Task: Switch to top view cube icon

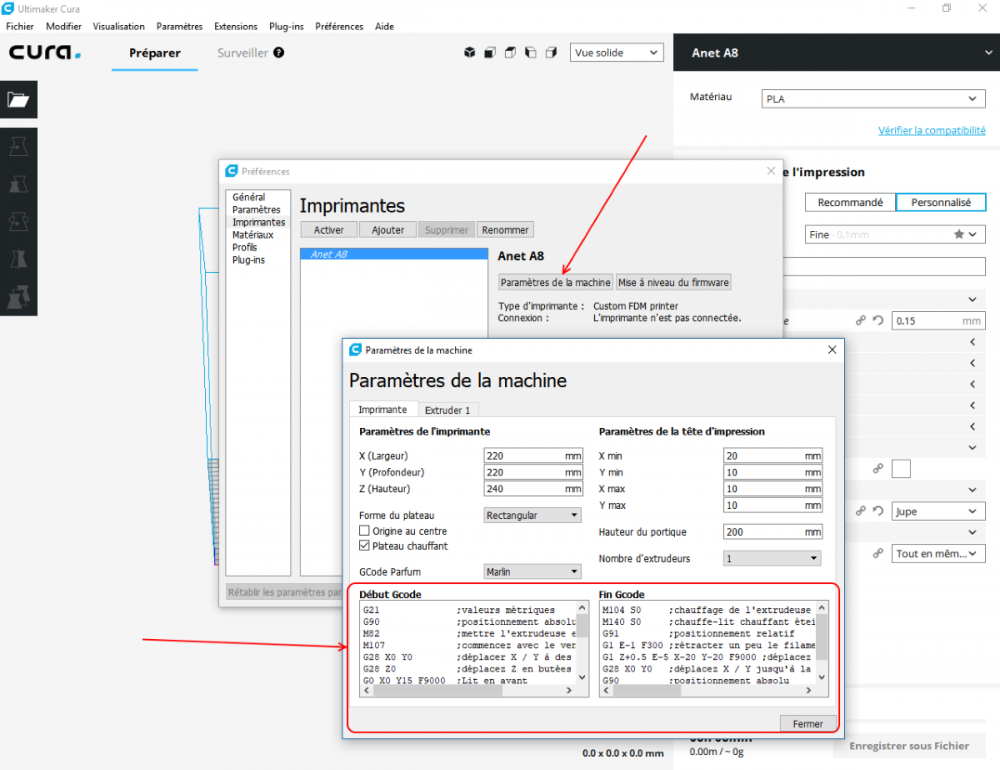Action: (510, 52)
